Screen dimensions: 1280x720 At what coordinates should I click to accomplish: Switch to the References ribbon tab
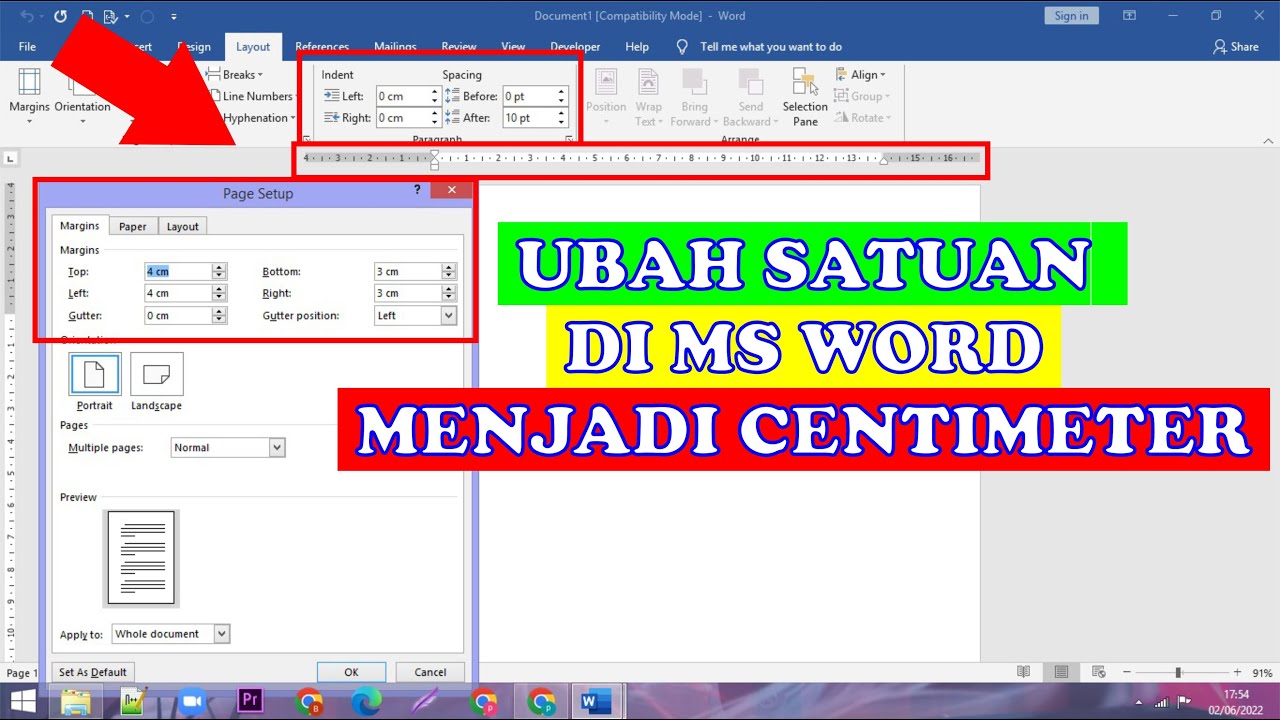pyautogui.click(x=322, y=47)
